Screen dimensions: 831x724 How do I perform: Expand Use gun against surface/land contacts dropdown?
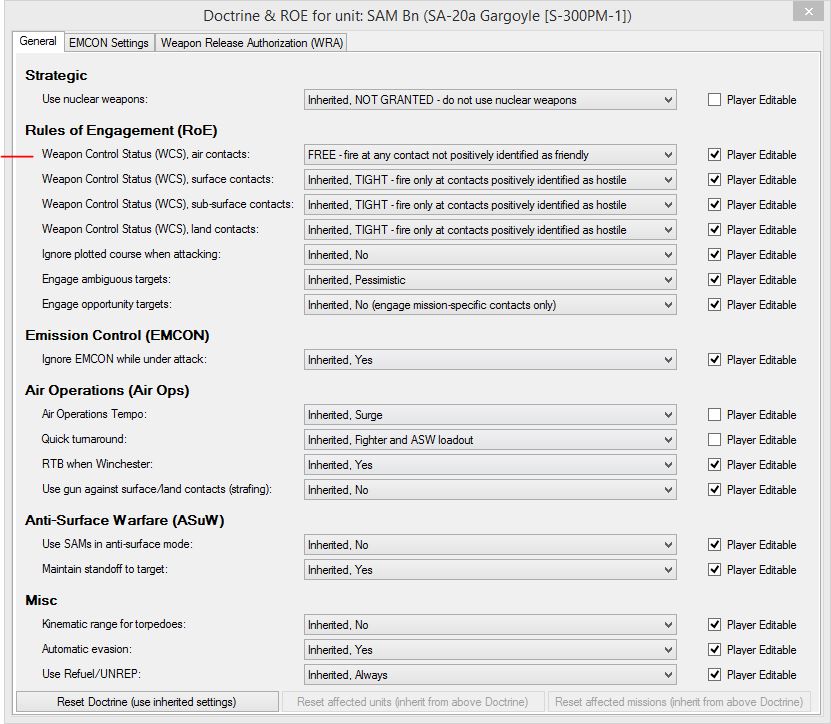[490, 490]
